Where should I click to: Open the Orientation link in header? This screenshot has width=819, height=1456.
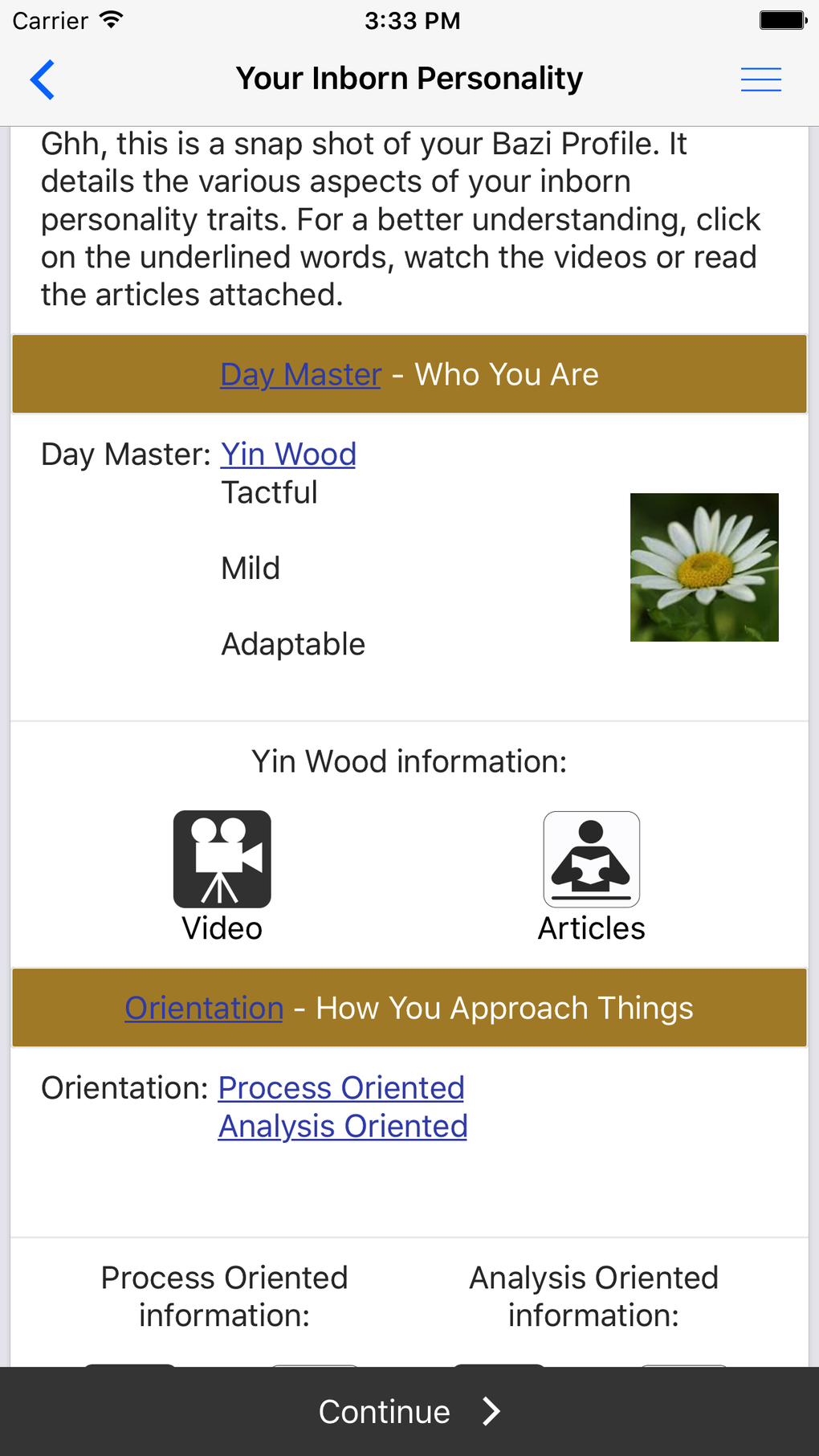coord(204,1008)
